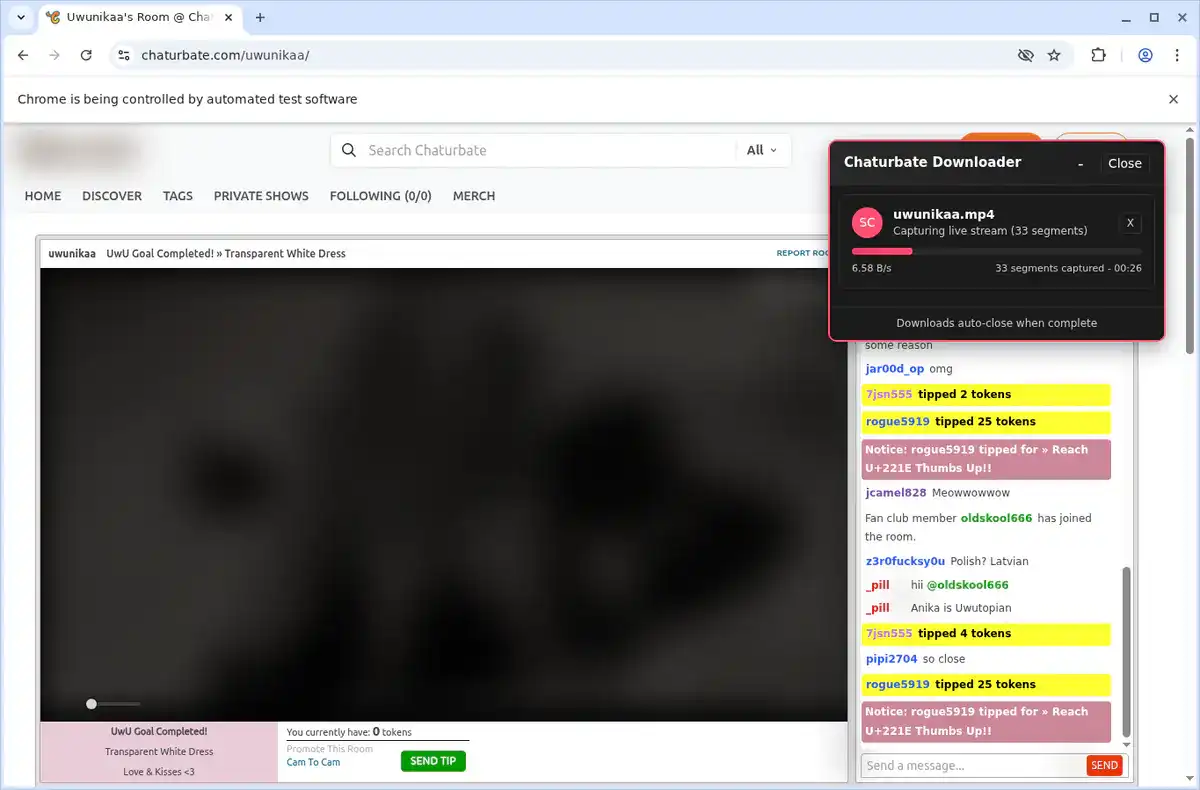
Task: Click username jcamel828 in chat
Action: [896, 493]
